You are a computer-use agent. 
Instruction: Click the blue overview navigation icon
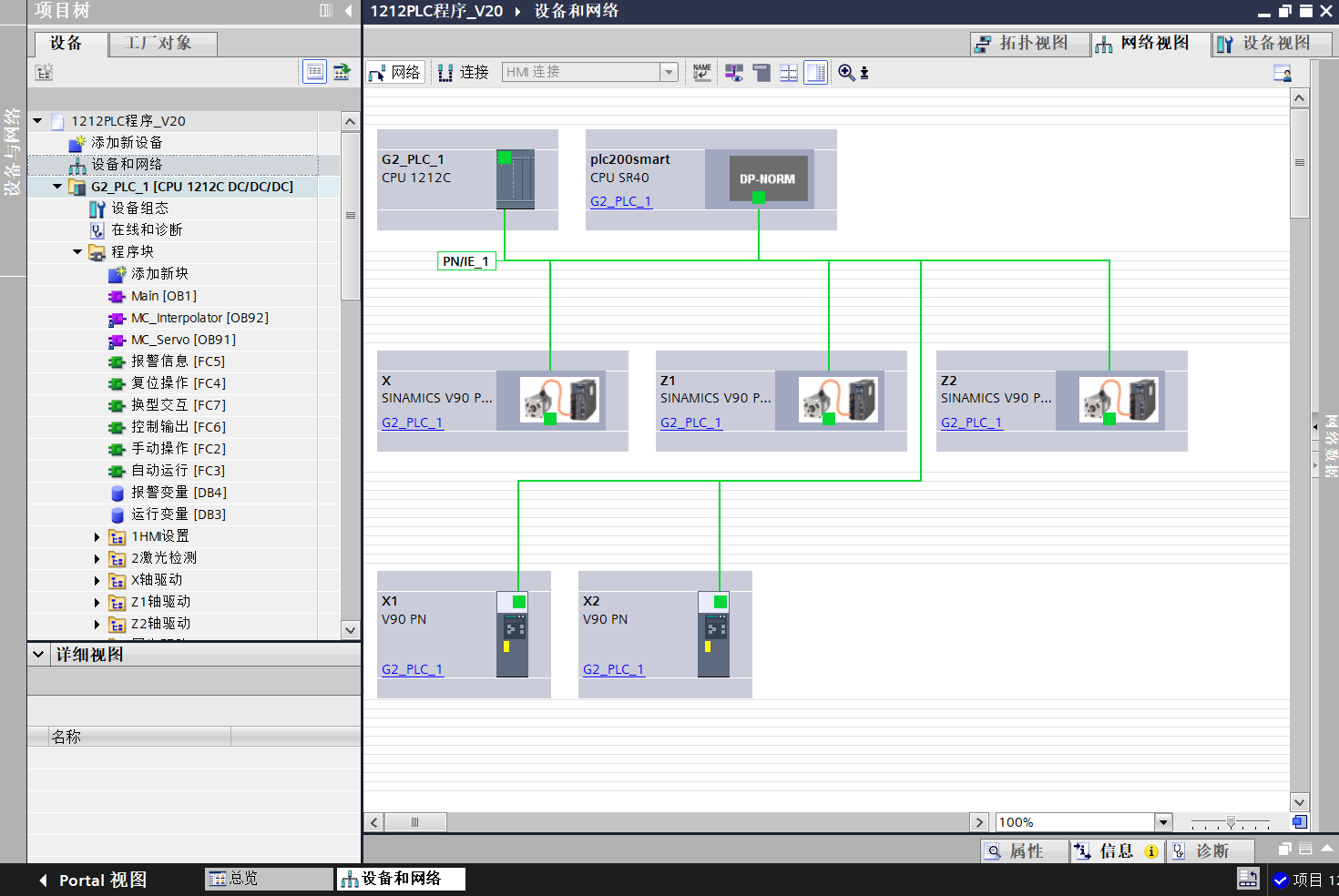click(1300, 821)
